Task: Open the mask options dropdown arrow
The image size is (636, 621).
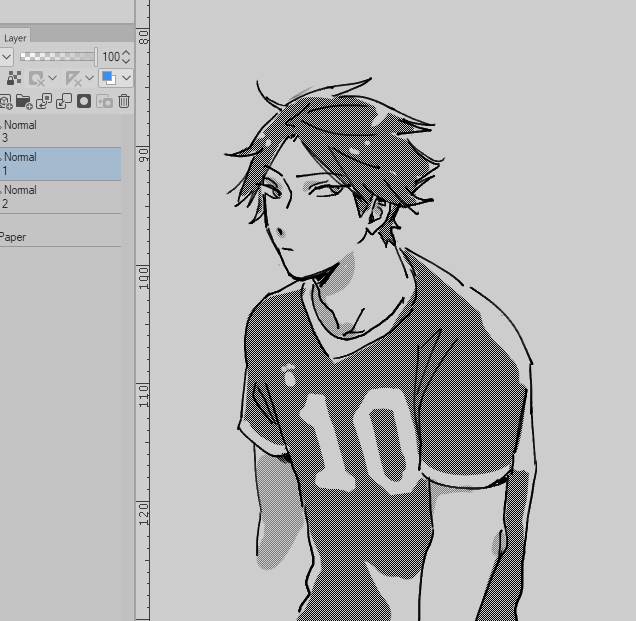Action: pyautogui.click(x=52, y=78)
